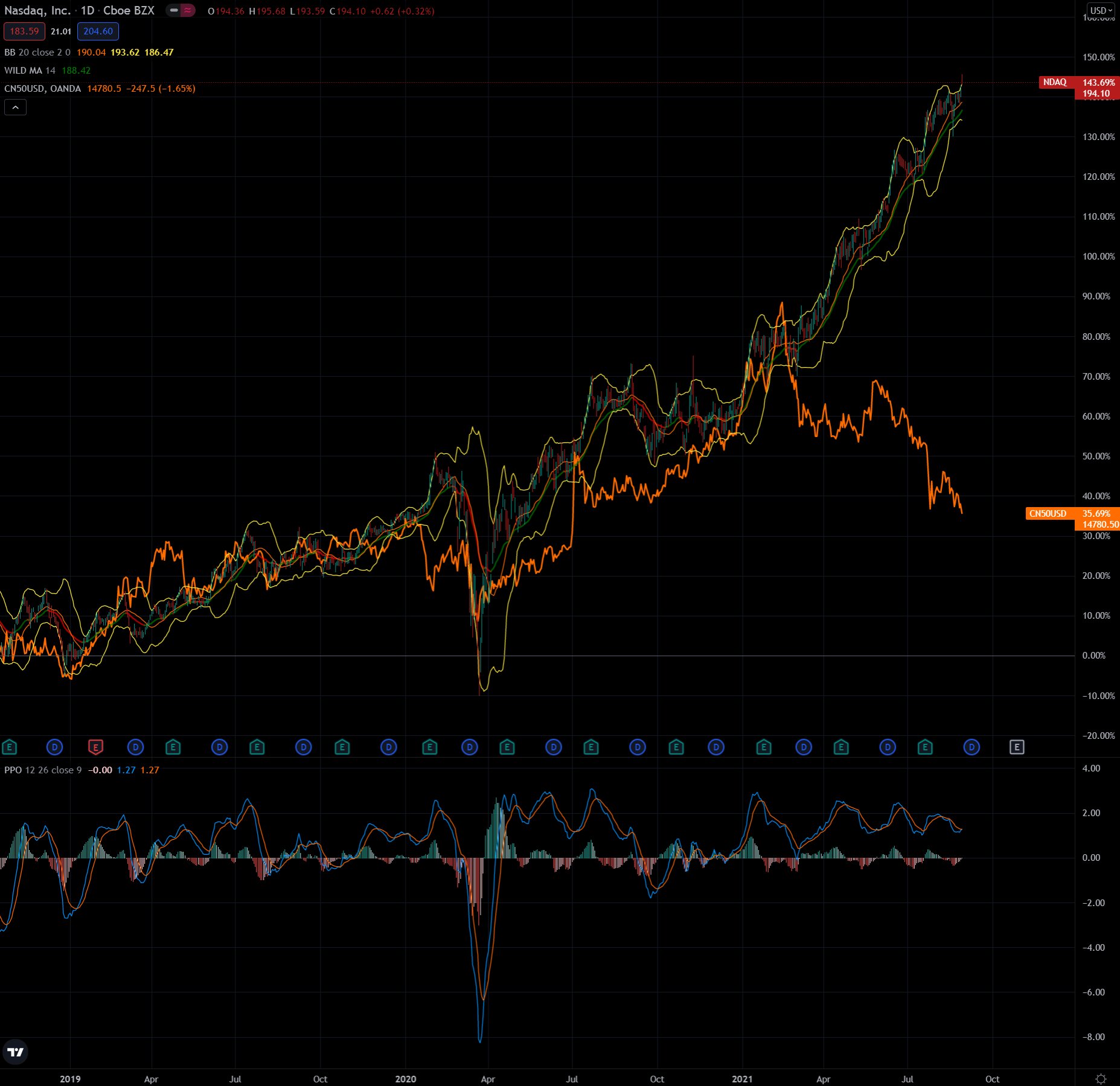Image resolution: width=1120 pixels, height=1086 pixels.
Task: Click the 21.01 spread value
Action: [61, 31]
